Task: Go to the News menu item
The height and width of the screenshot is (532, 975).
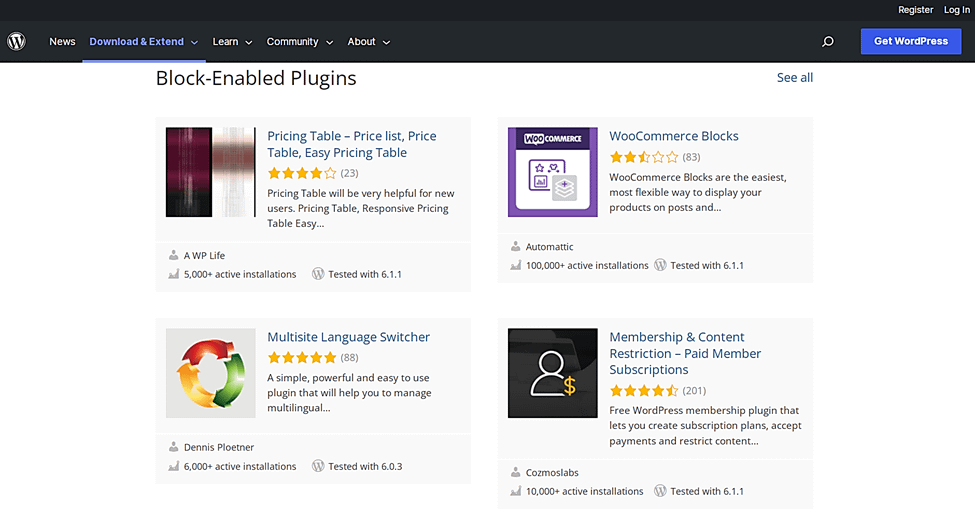Action: click(62, 42)
